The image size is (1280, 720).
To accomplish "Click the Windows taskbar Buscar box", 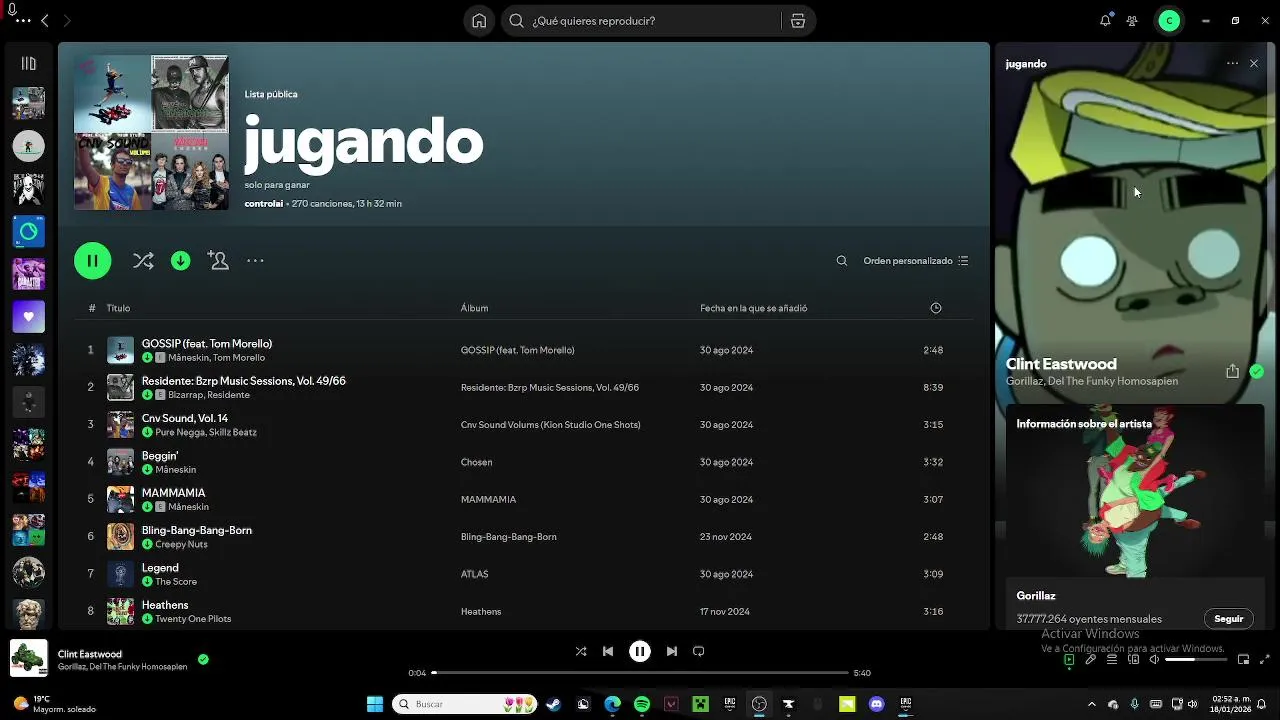I will [x=465, y=704].
